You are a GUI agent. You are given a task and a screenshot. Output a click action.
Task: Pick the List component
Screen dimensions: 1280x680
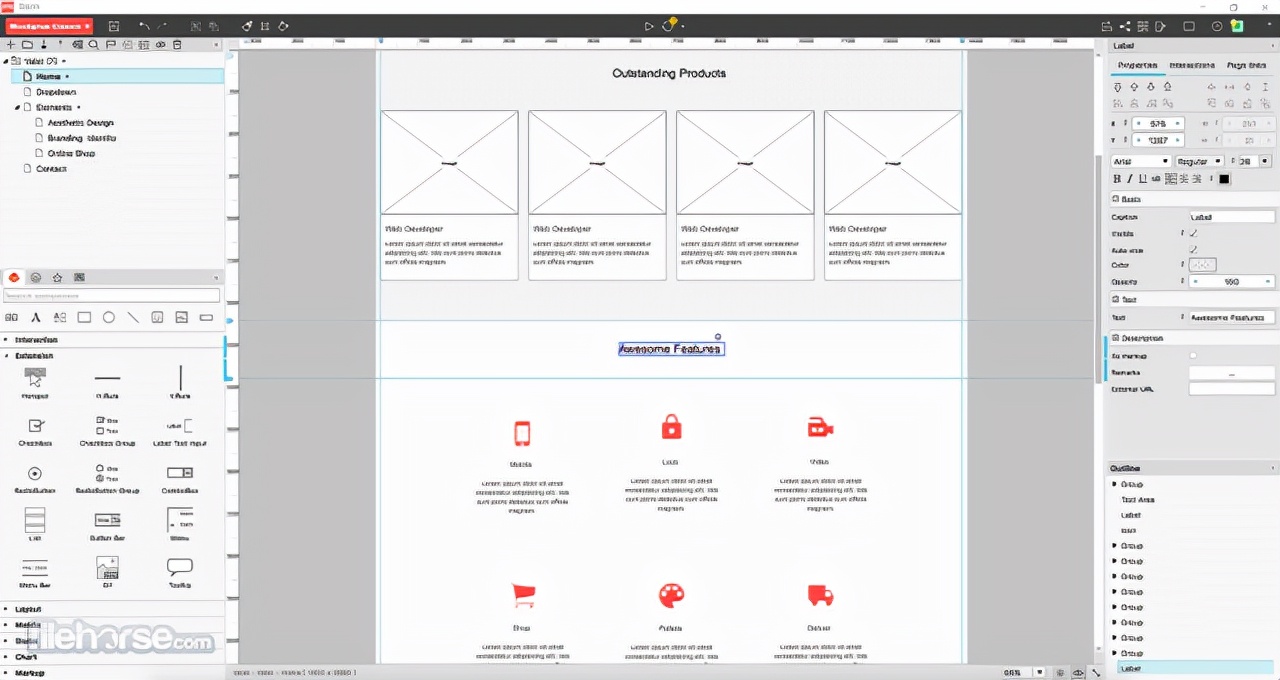point(35,524)
